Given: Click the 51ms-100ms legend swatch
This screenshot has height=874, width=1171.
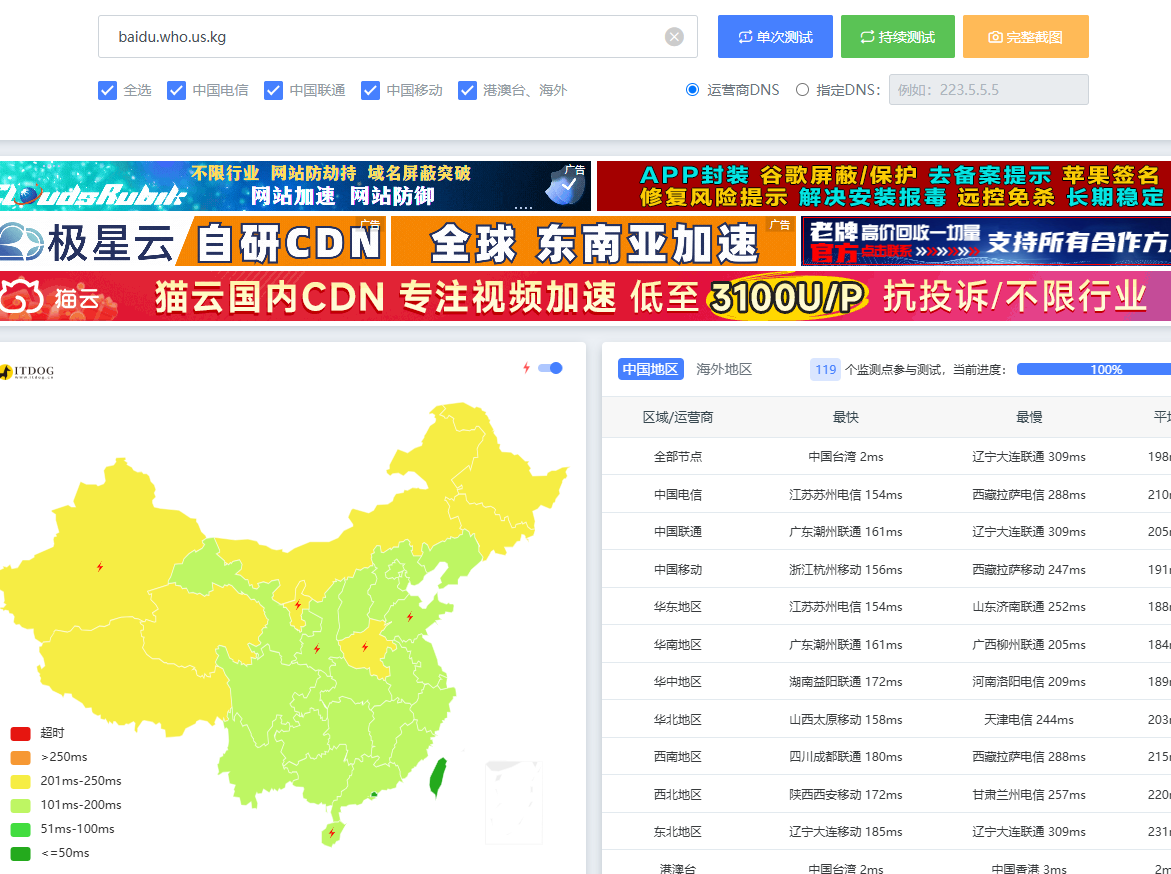Looking at the screenshot, I should tap(20, 829).
